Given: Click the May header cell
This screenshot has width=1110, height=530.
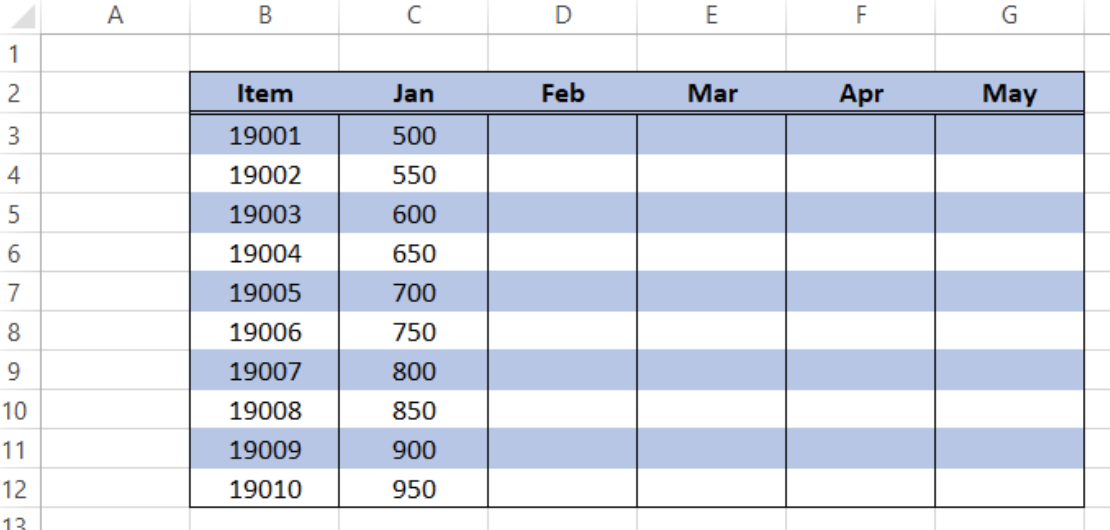Looking at the screenshot, I should tap(1009, 93).
